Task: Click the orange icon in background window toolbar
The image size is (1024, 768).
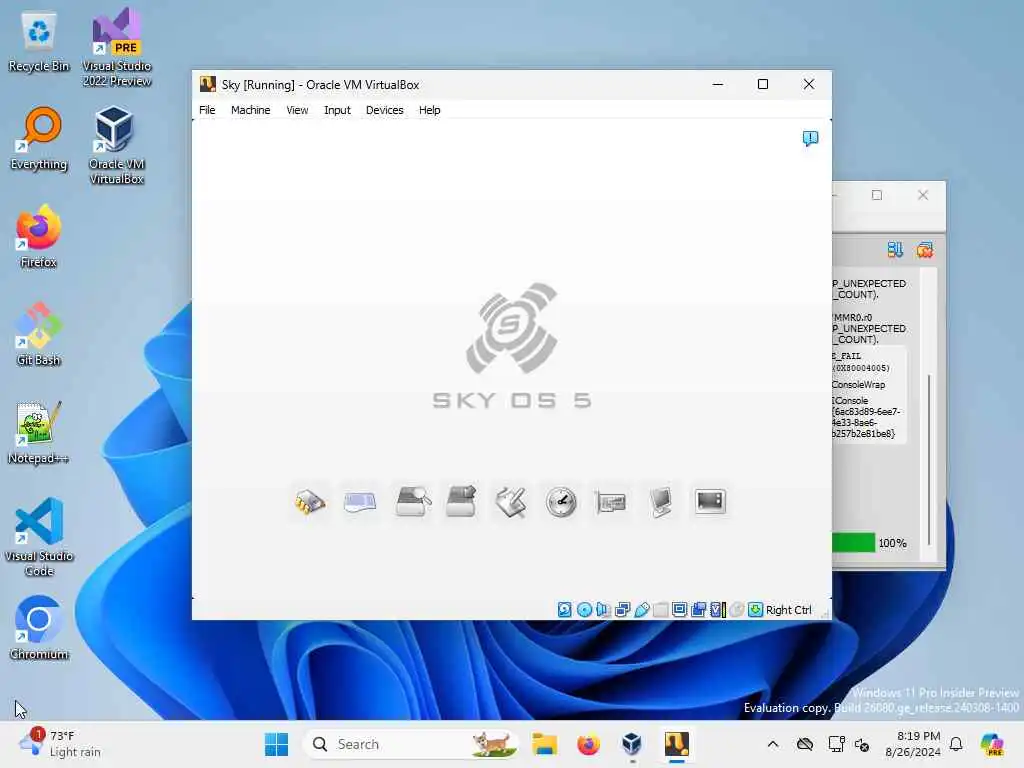Action: pyautogui.click(x=925, y=249)
